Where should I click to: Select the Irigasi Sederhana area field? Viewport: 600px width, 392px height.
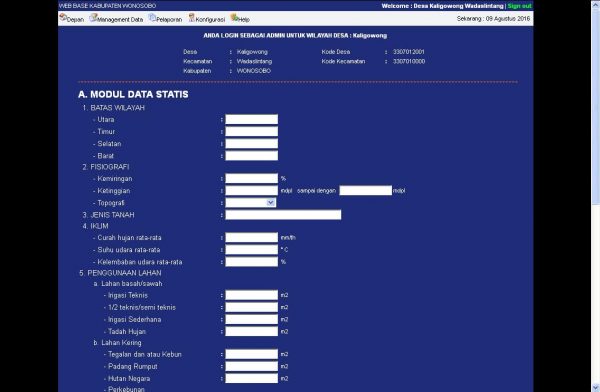coord(251,319)
